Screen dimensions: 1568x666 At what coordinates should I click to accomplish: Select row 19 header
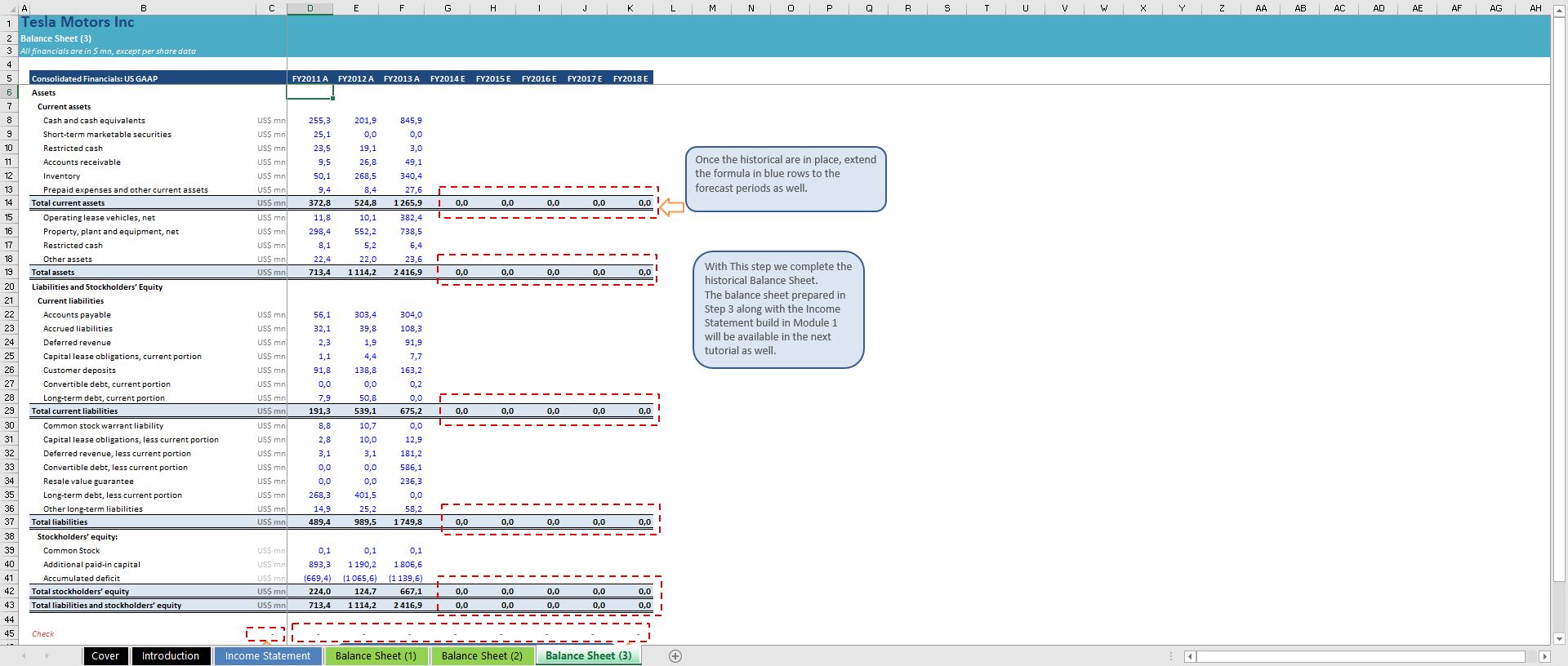[x=9, y=273]
